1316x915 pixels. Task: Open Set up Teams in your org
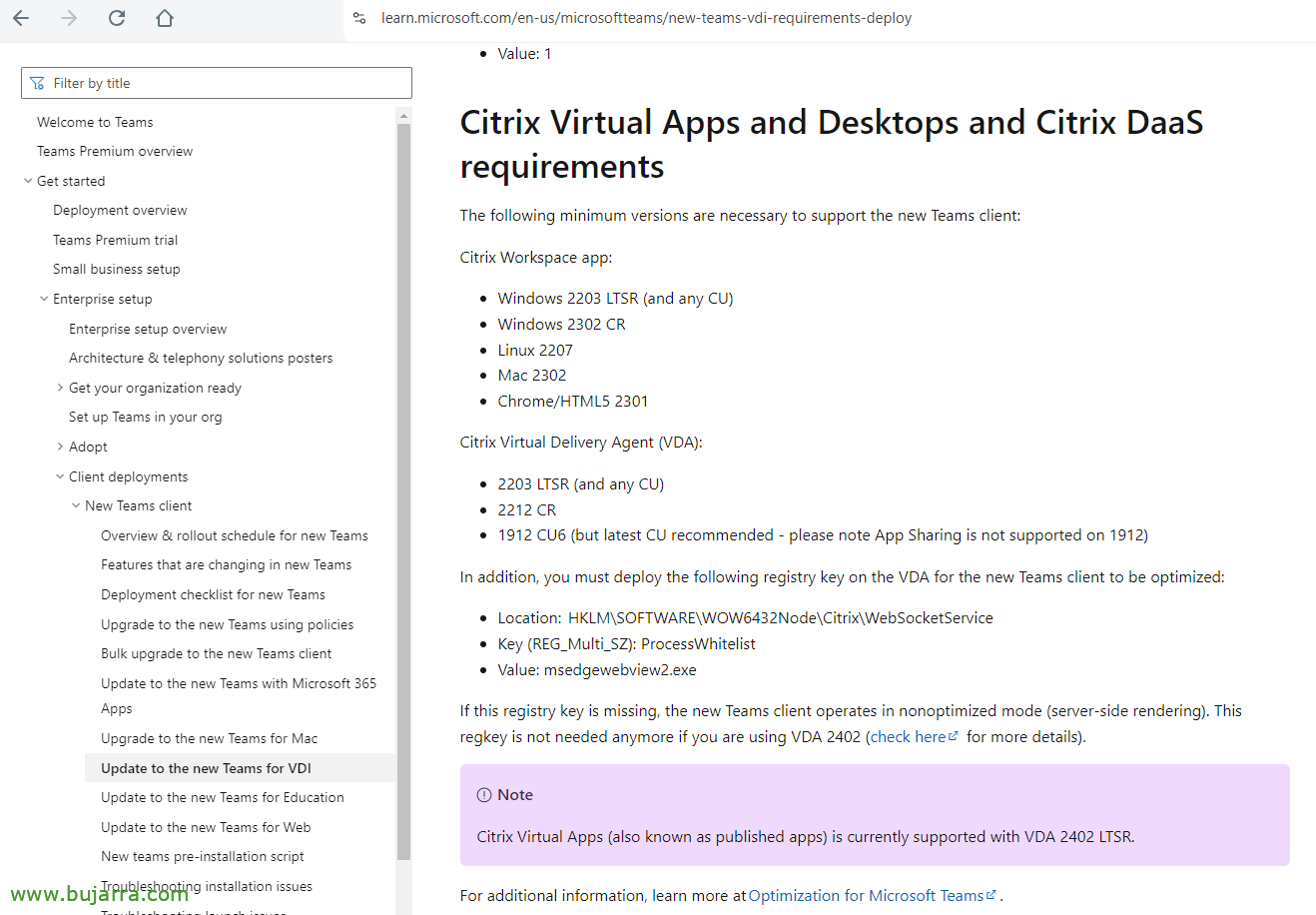(145, 417)
